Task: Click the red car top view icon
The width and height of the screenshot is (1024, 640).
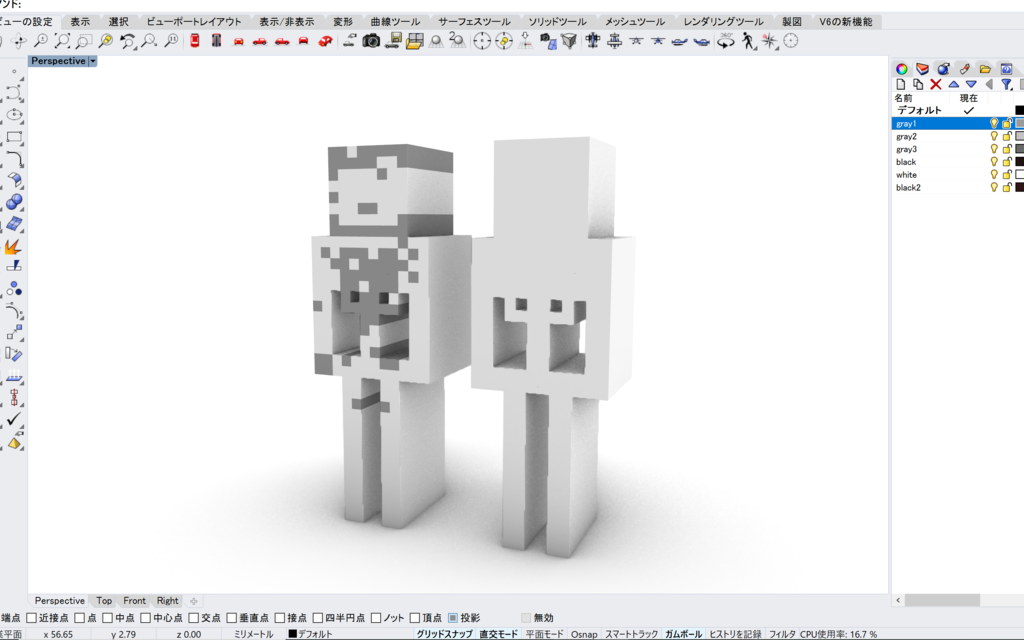Action: [x=195, y=41]
